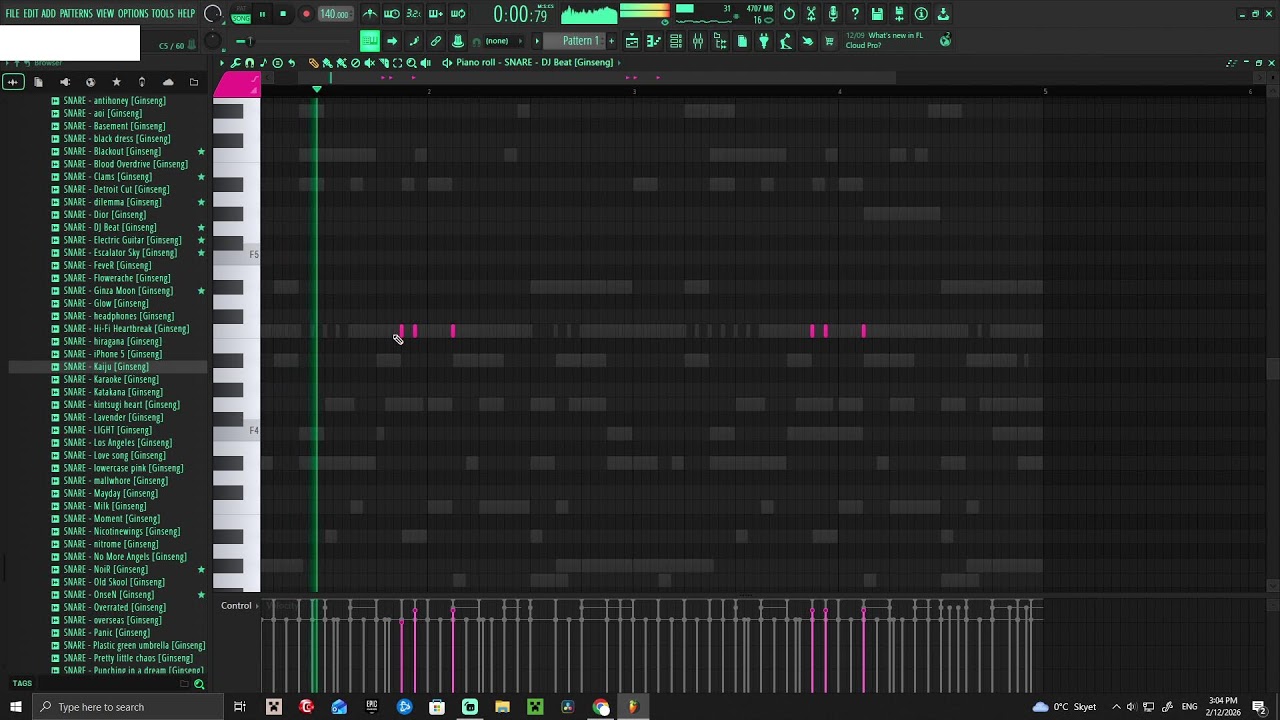Click the TAGS label in browser
This screenshot has width=1280, height=720.
coord(22,684)
